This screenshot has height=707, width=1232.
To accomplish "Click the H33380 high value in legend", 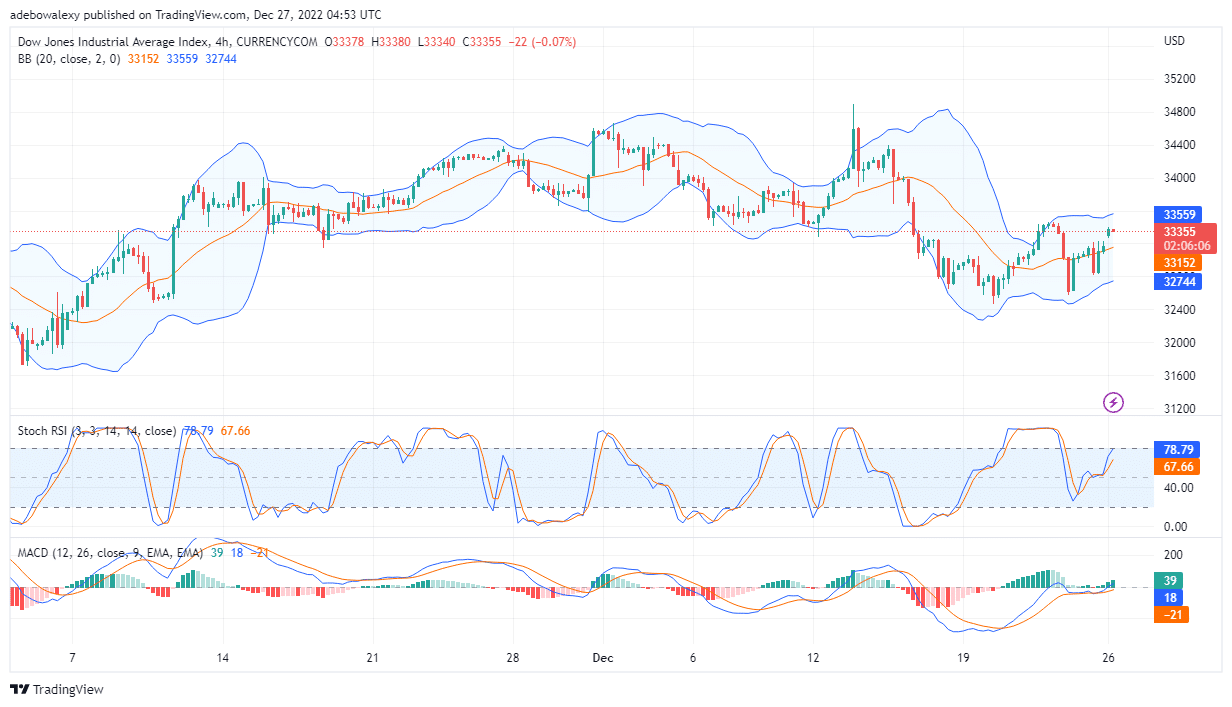I will pyautogui.click(x=391, y=41).
